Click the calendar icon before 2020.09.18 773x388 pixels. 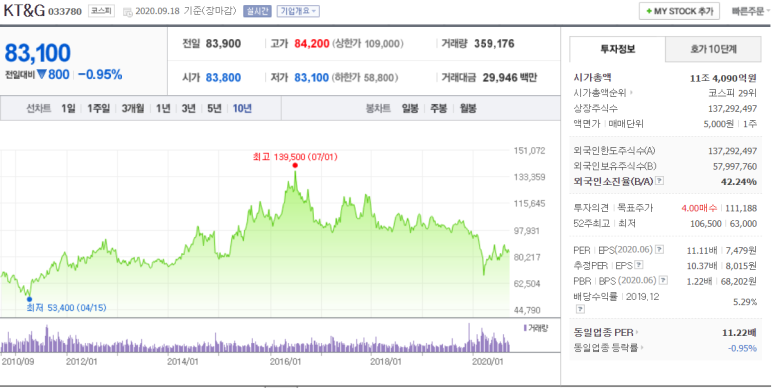127,11
